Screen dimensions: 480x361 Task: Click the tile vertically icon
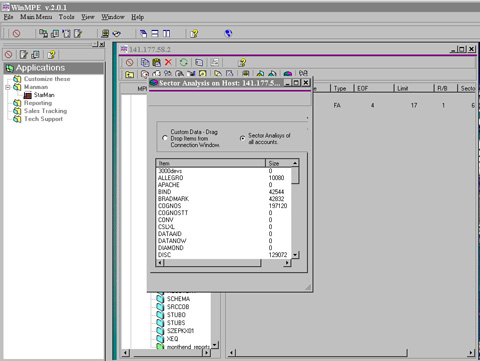coord(167,33)
